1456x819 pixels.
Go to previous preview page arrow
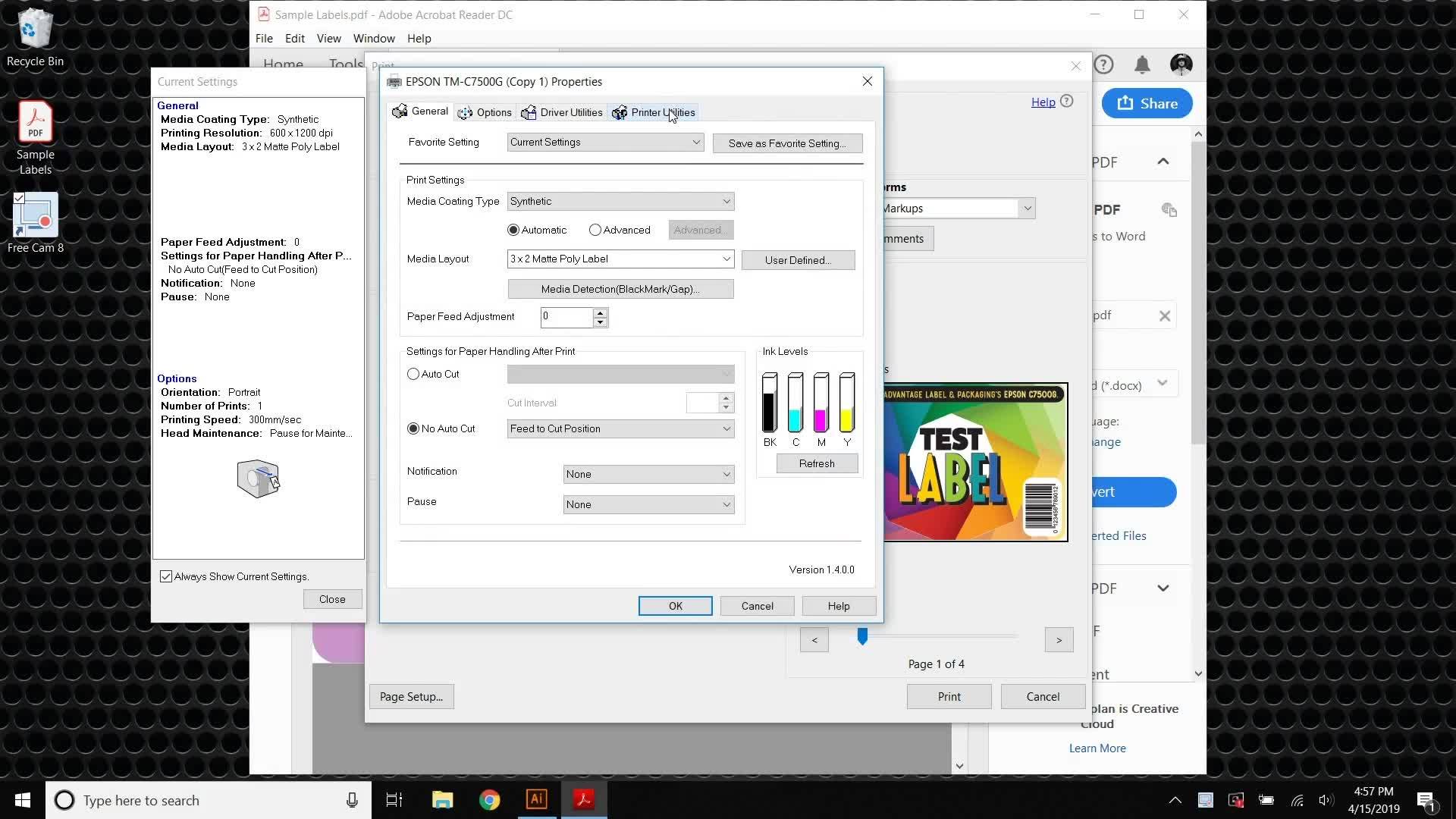click(x=814, y=640)
